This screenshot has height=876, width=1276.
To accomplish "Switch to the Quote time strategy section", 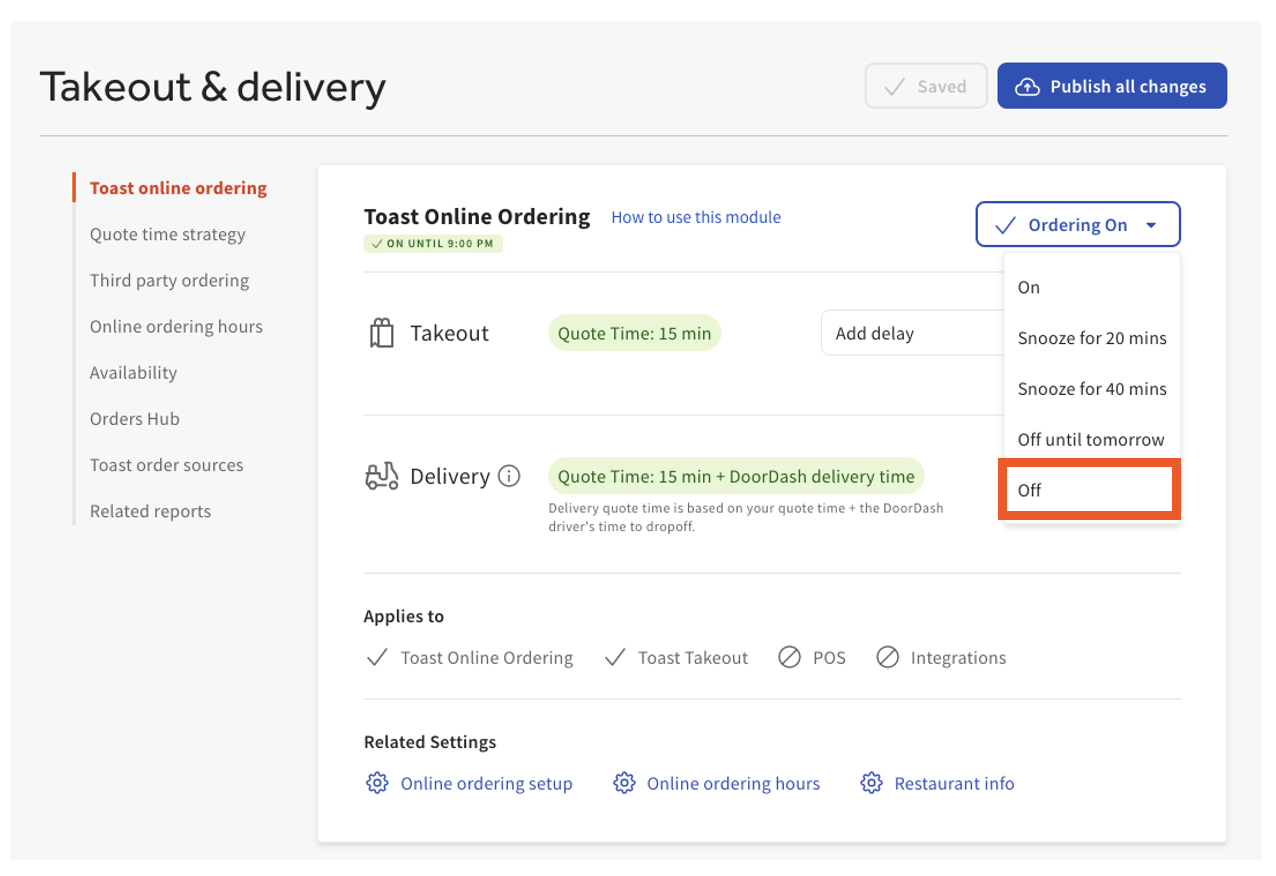I will 167,233.
